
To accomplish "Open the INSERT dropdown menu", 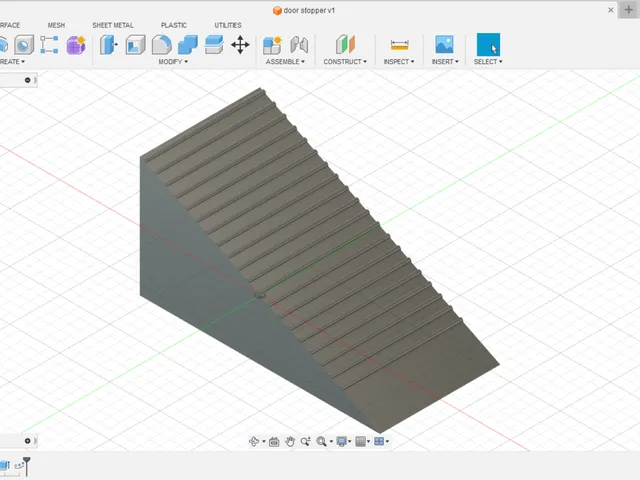I will click(445, 62).
